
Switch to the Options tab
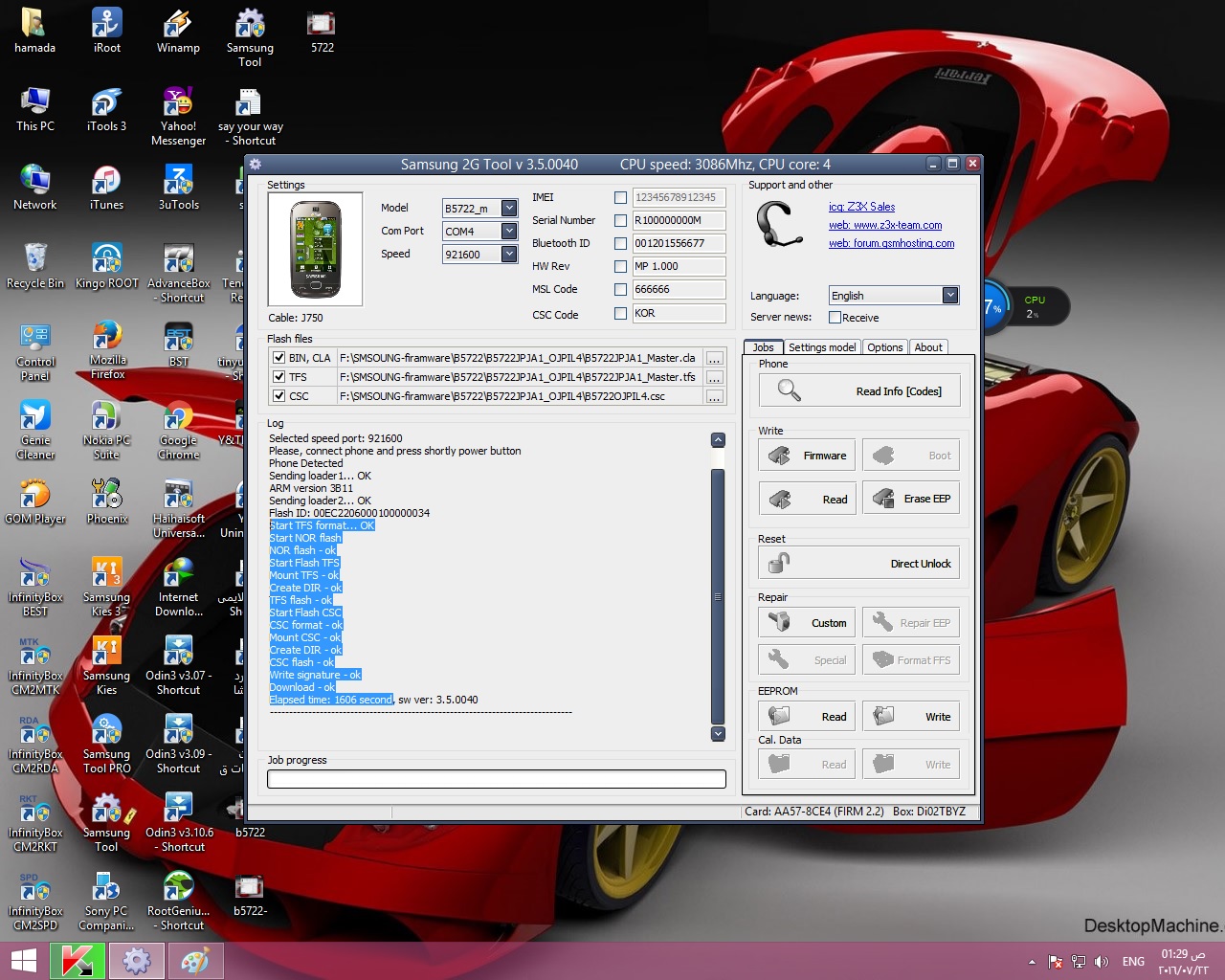tap(885, 347)
